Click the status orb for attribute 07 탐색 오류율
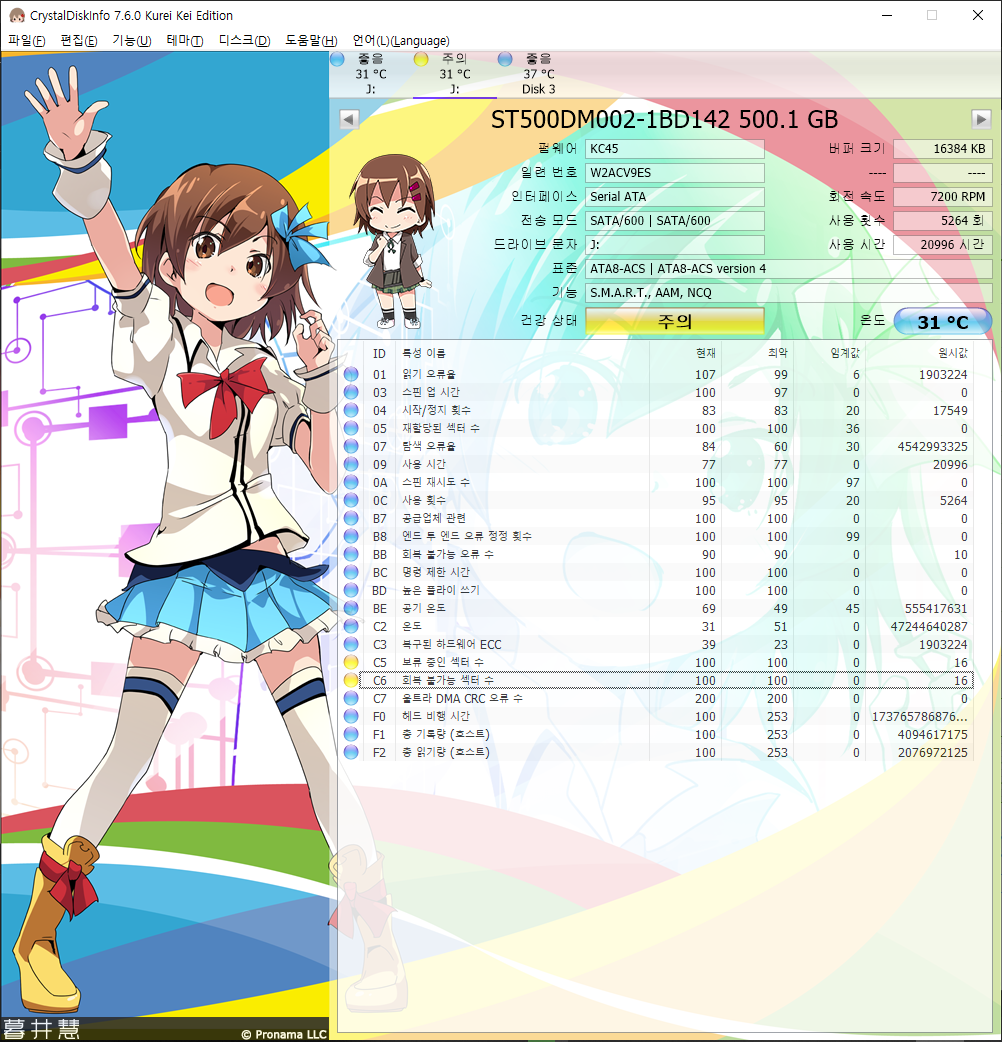The height and width of the screenshot is (1042, 1002). coord(351,446)
